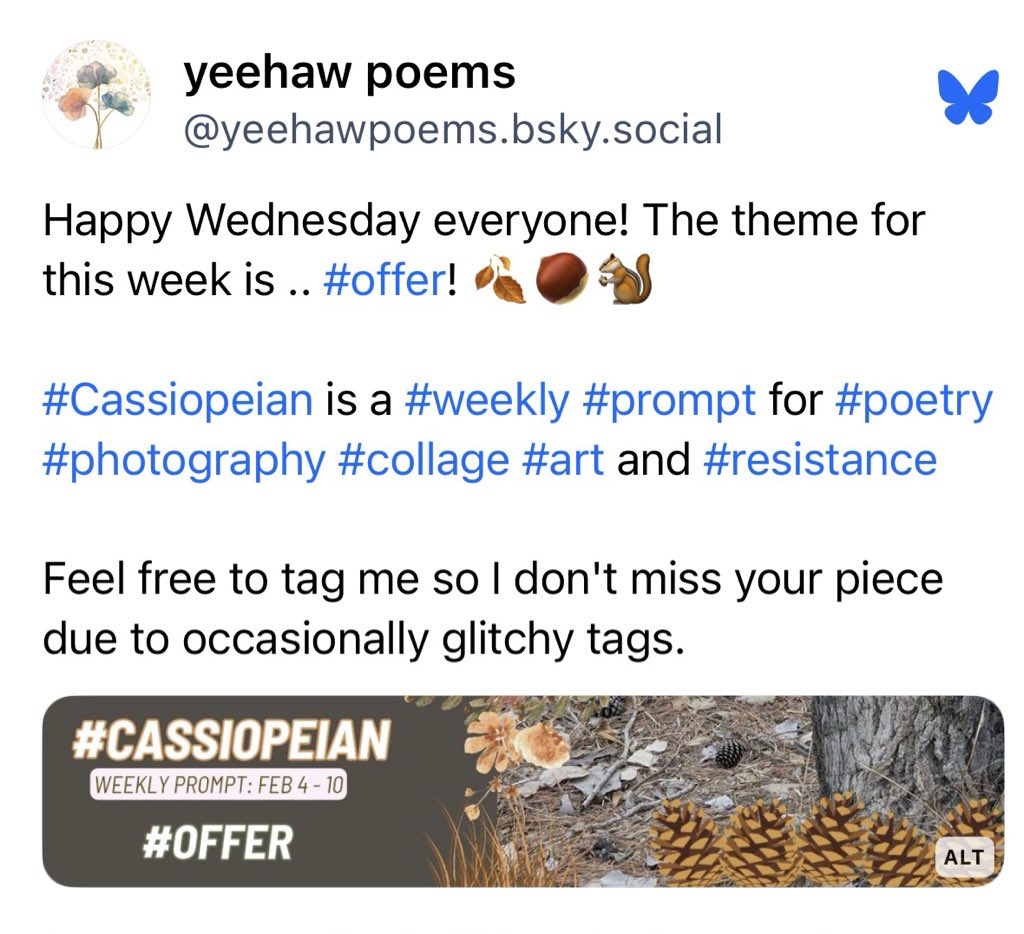Tap the #art hashtag link

562,461
